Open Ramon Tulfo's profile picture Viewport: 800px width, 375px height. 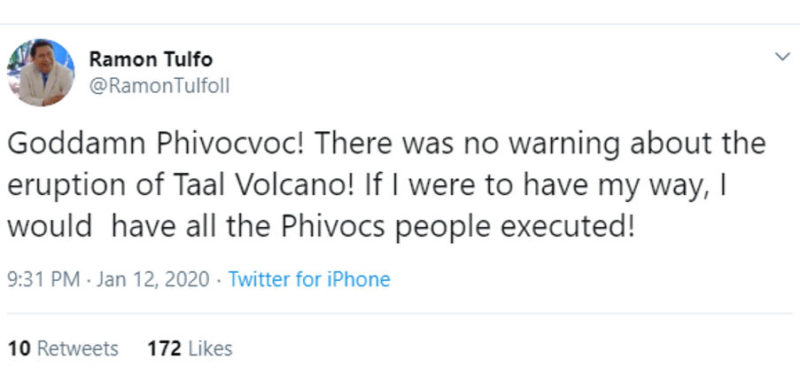click(41, 72)
